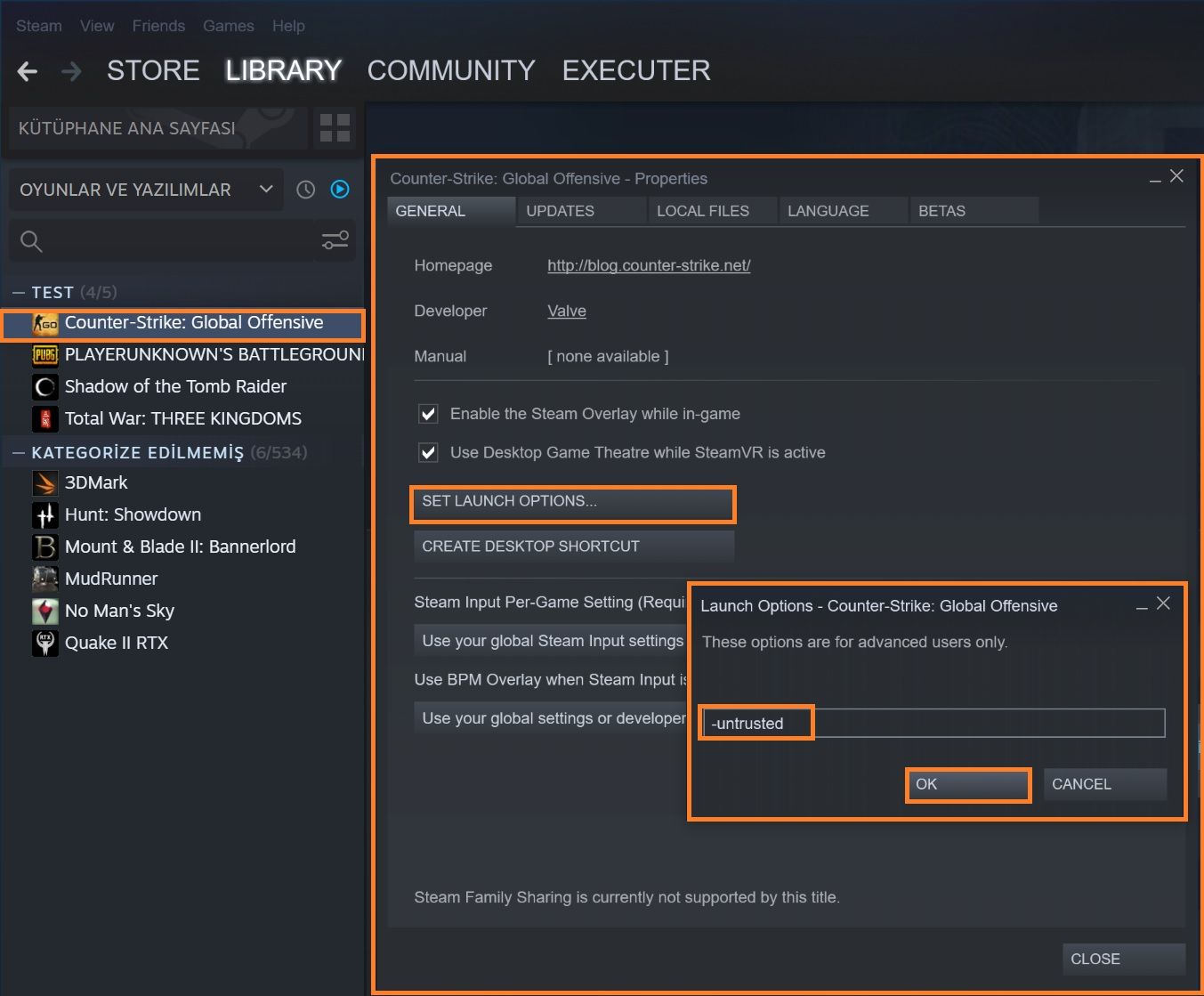The image size is (1204, 996).
Task: Switch to the LANGUAGE tab
Action: click(x=844, y=211)
